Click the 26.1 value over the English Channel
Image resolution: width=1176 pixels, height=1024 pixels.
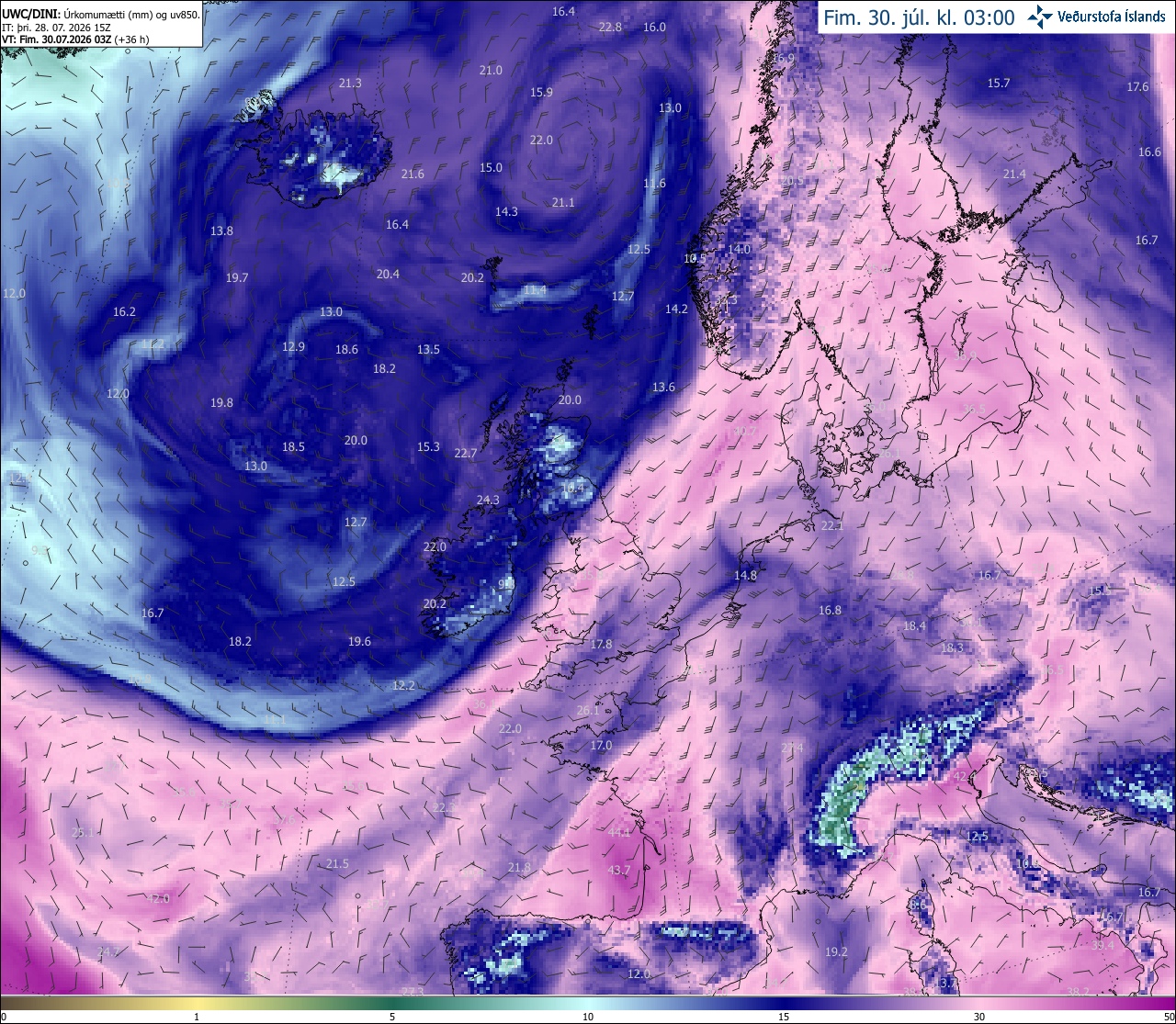(x=588, y=710)
